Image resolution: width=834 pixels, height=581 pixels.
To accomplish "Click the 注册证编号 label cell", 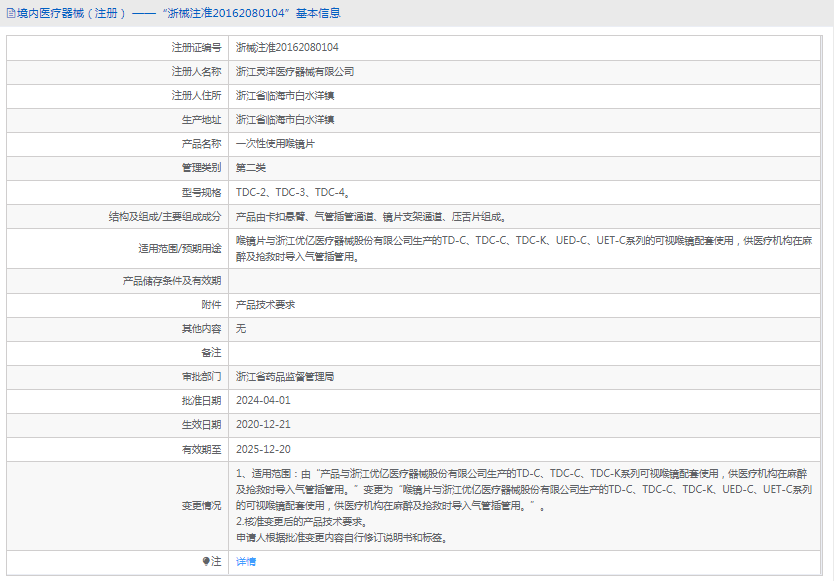I will tap(196, 47).
